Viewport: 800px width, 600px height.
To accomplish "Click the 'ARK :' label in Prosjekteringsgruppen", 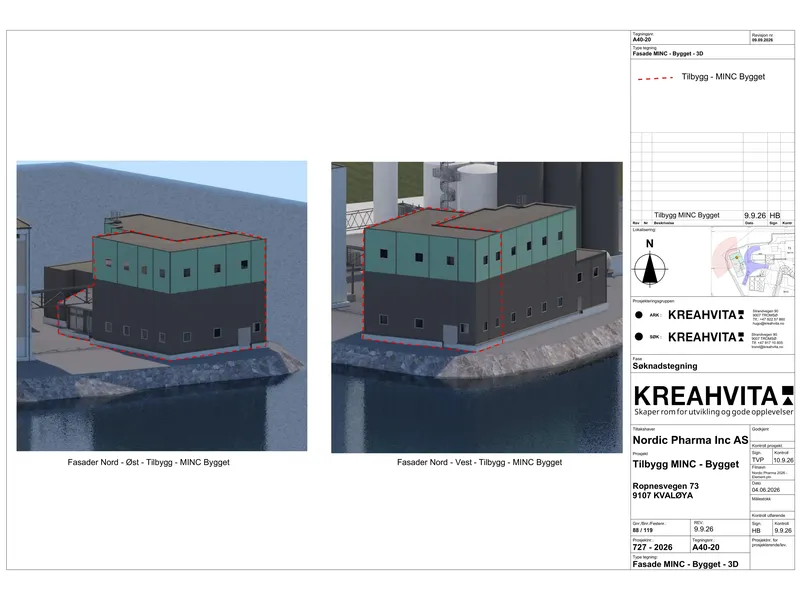I will [656, 315].
